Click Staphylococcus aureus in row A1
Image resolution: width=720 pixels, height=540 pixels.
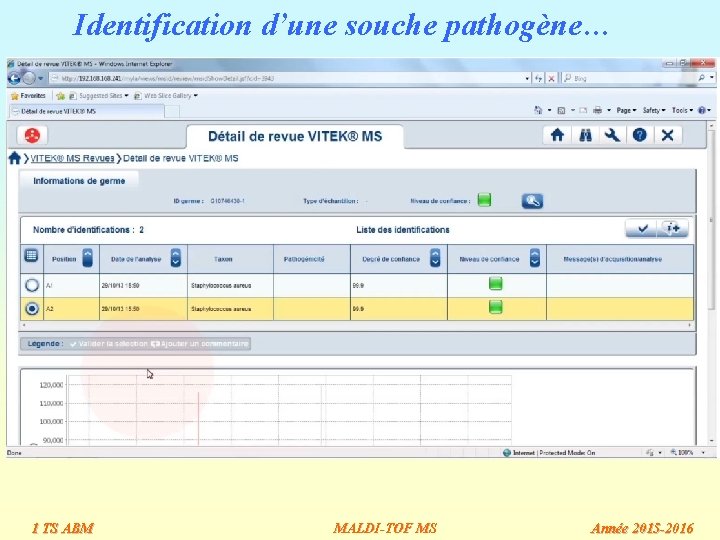click(x=221, y=285)
